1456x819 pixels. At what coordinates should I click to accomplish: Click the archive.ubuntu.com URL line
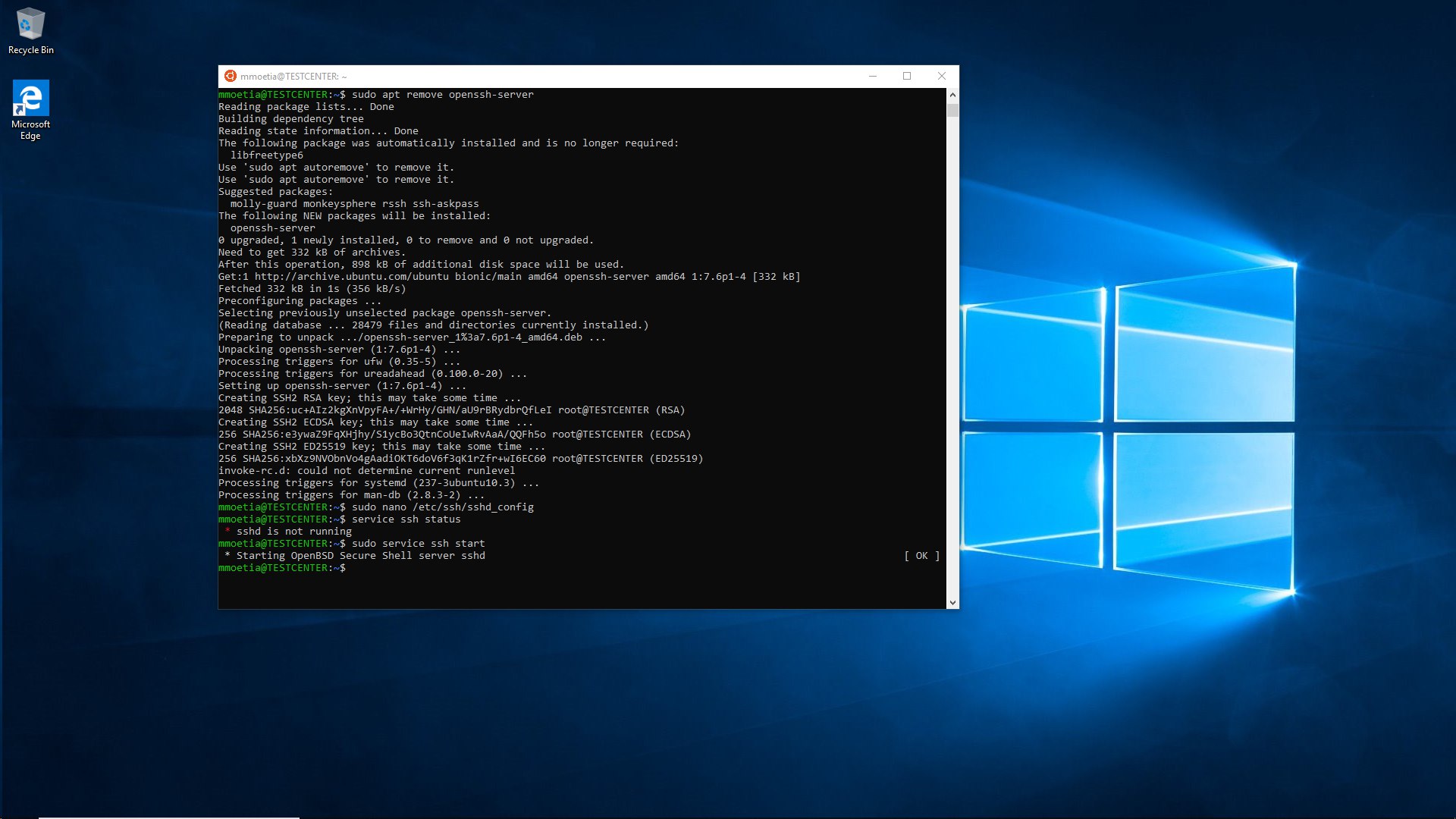pos(510,277)
